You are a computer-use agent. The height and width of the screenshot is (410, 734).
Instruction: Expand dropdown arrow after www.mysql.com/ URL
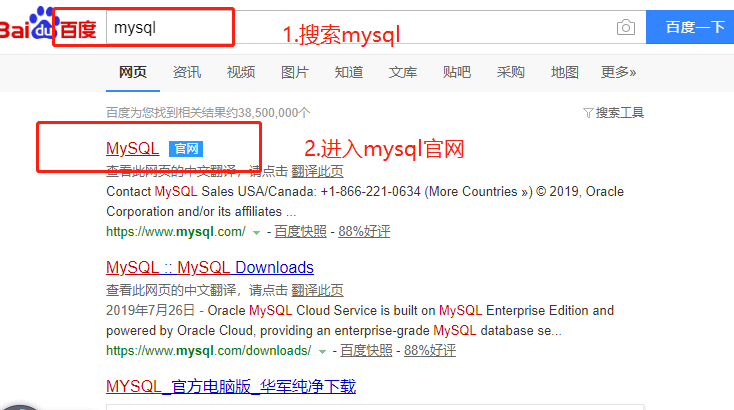pyautogui.click(x=257, y=233)
